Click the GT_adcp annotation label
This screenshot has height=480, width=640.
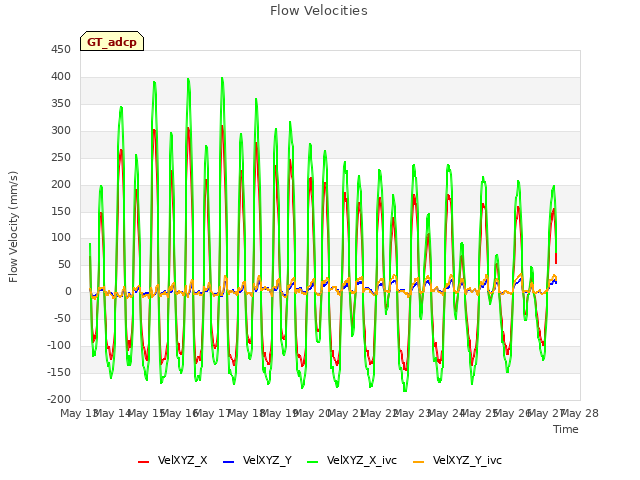click(112, 42)
